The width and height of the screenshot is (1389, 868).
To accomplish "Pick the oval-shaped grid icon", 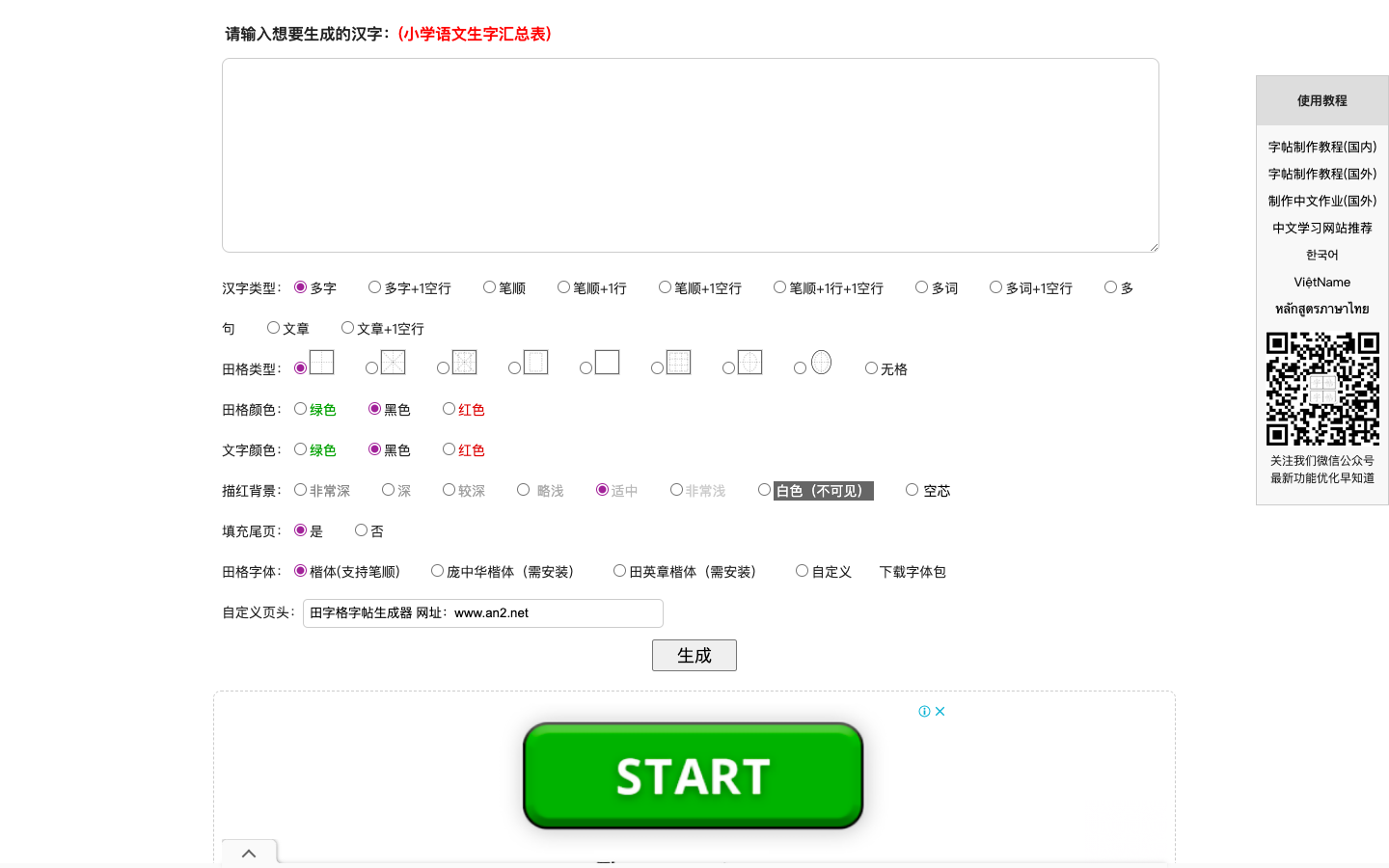I will pos(821,363).
